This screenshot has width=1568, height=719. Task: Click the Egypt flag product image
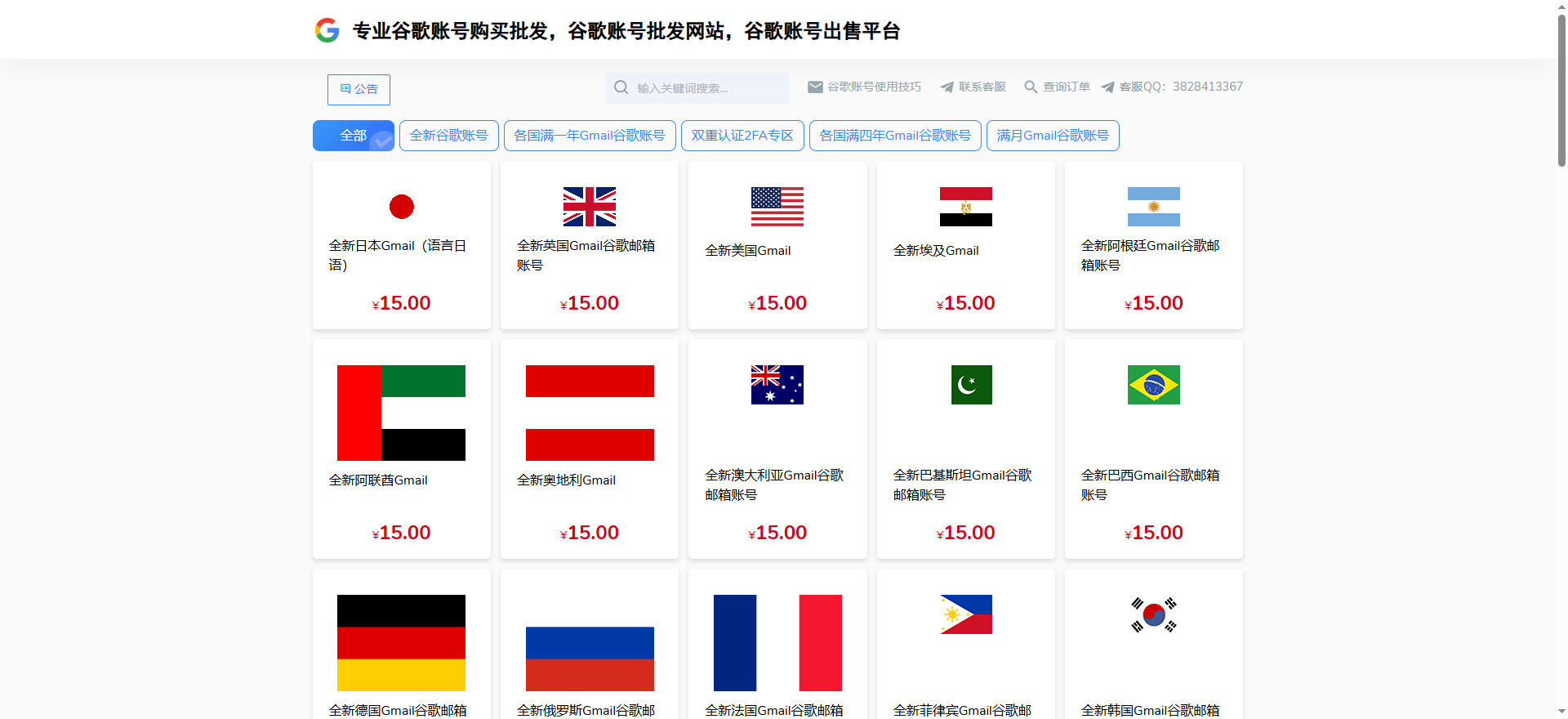point(966,207)
